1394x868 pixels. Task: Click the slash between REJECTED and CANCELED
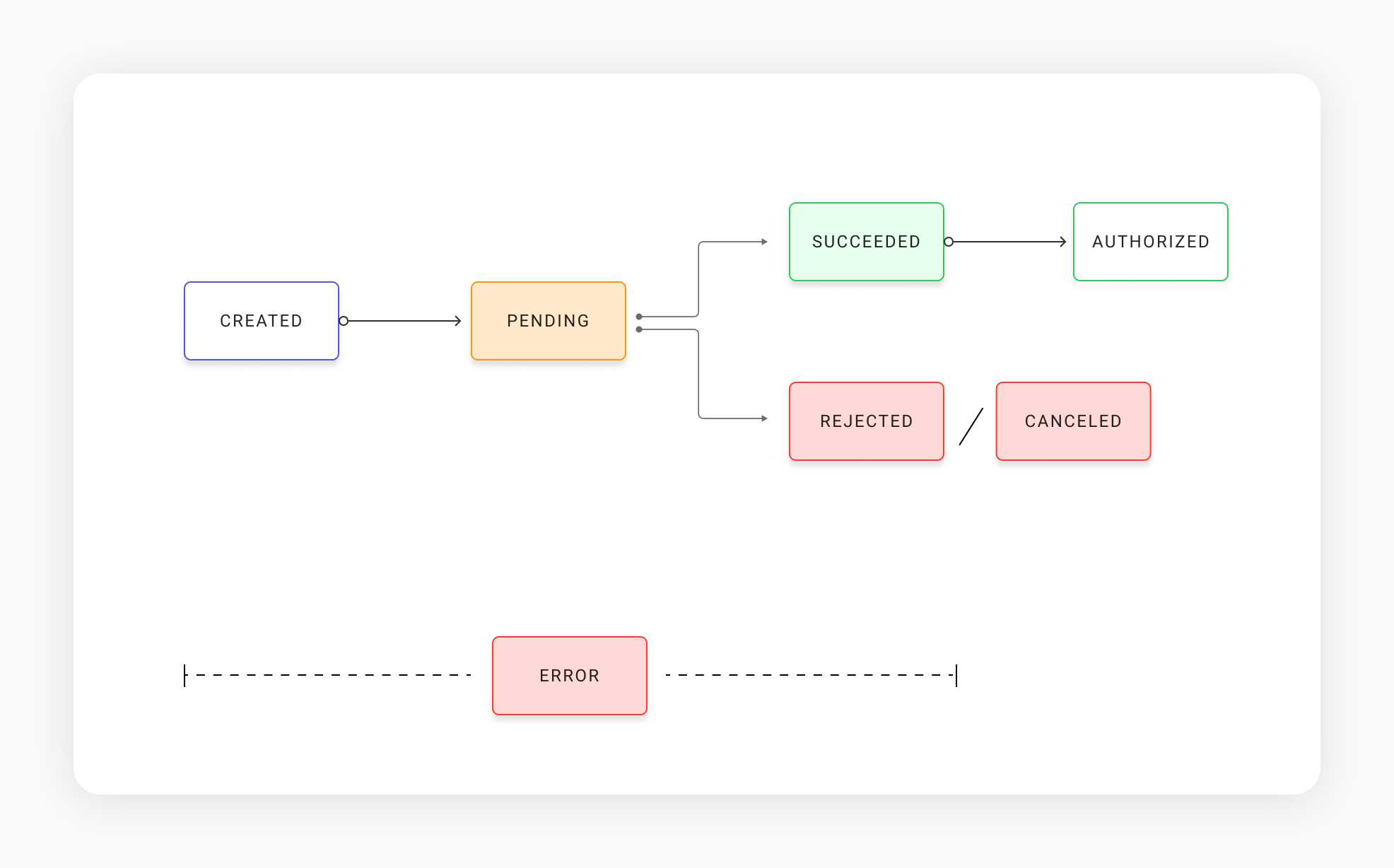point(971,426)
